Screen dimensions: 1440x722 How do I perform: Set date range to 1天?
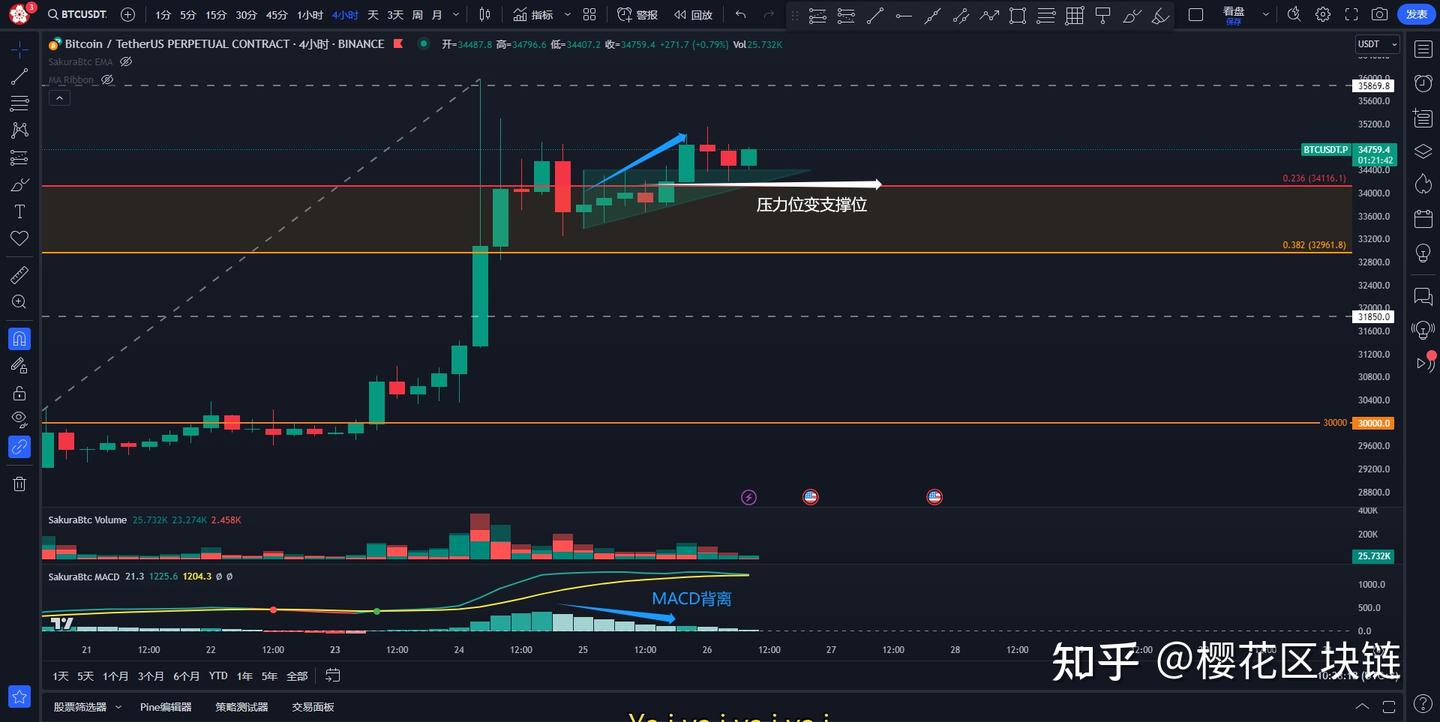61,676
